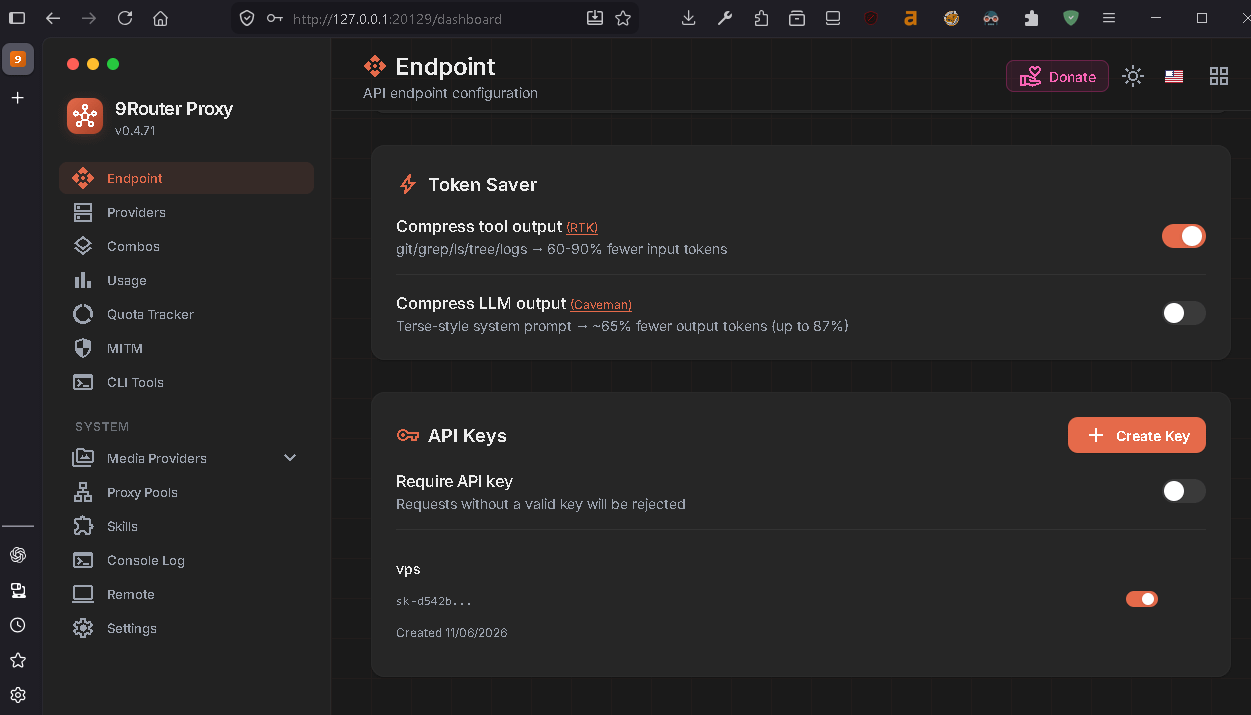Expand the Media Providers chevron
This screenshot has width=1251, height=715.
(290, 458)
